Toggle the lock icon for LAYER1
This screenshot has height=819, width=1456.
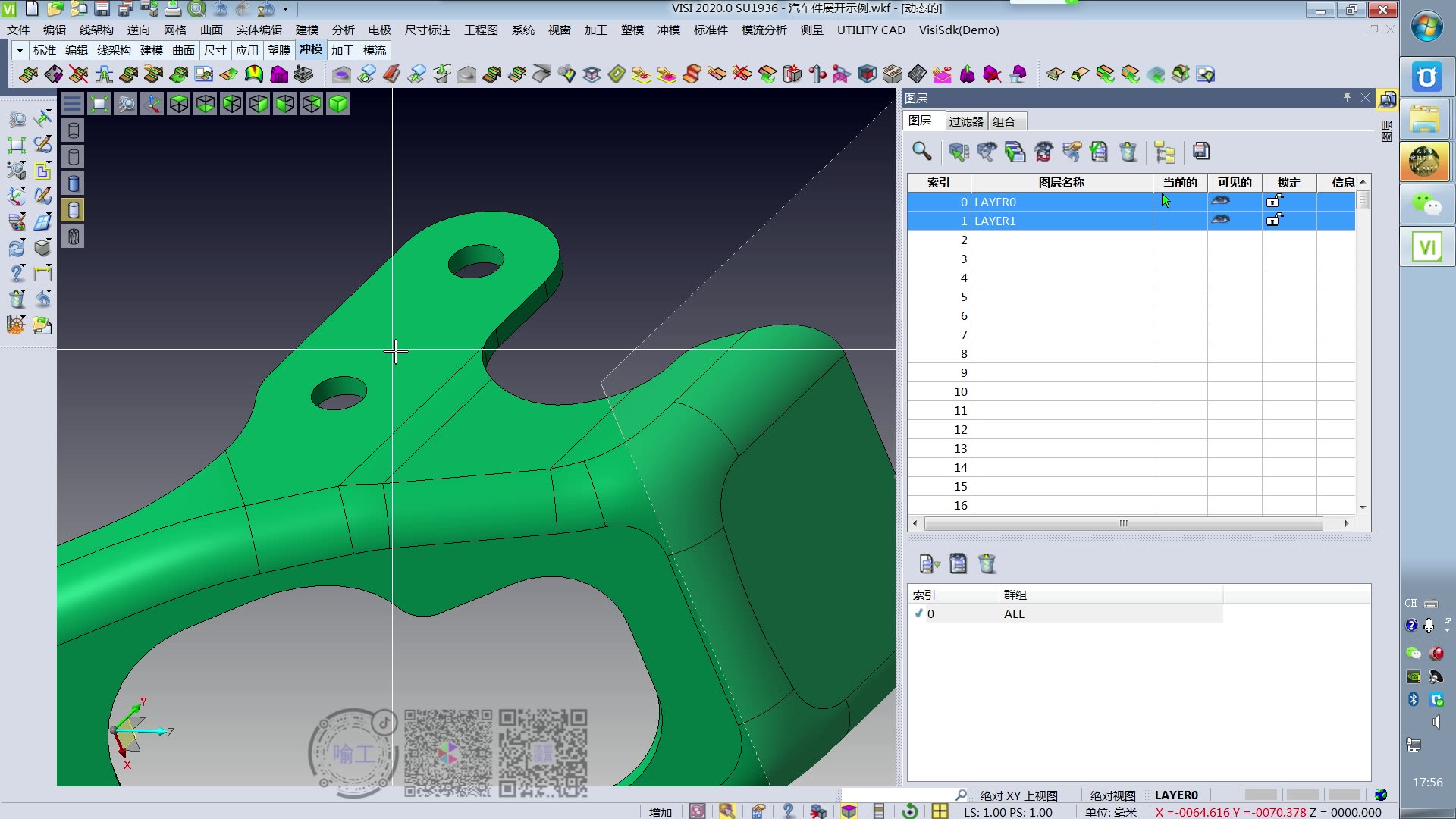(x=1274, y=220)
